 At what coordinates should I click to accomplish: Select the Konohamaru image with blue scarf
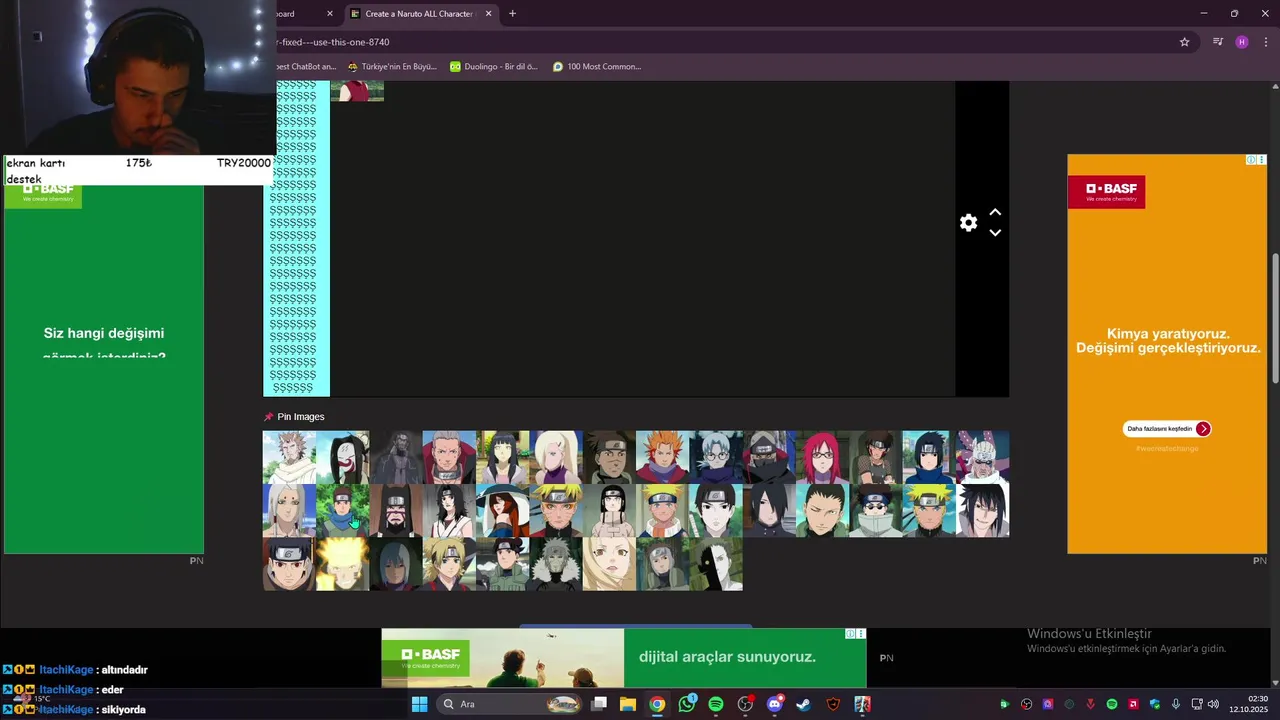click(x=342, y=511)
